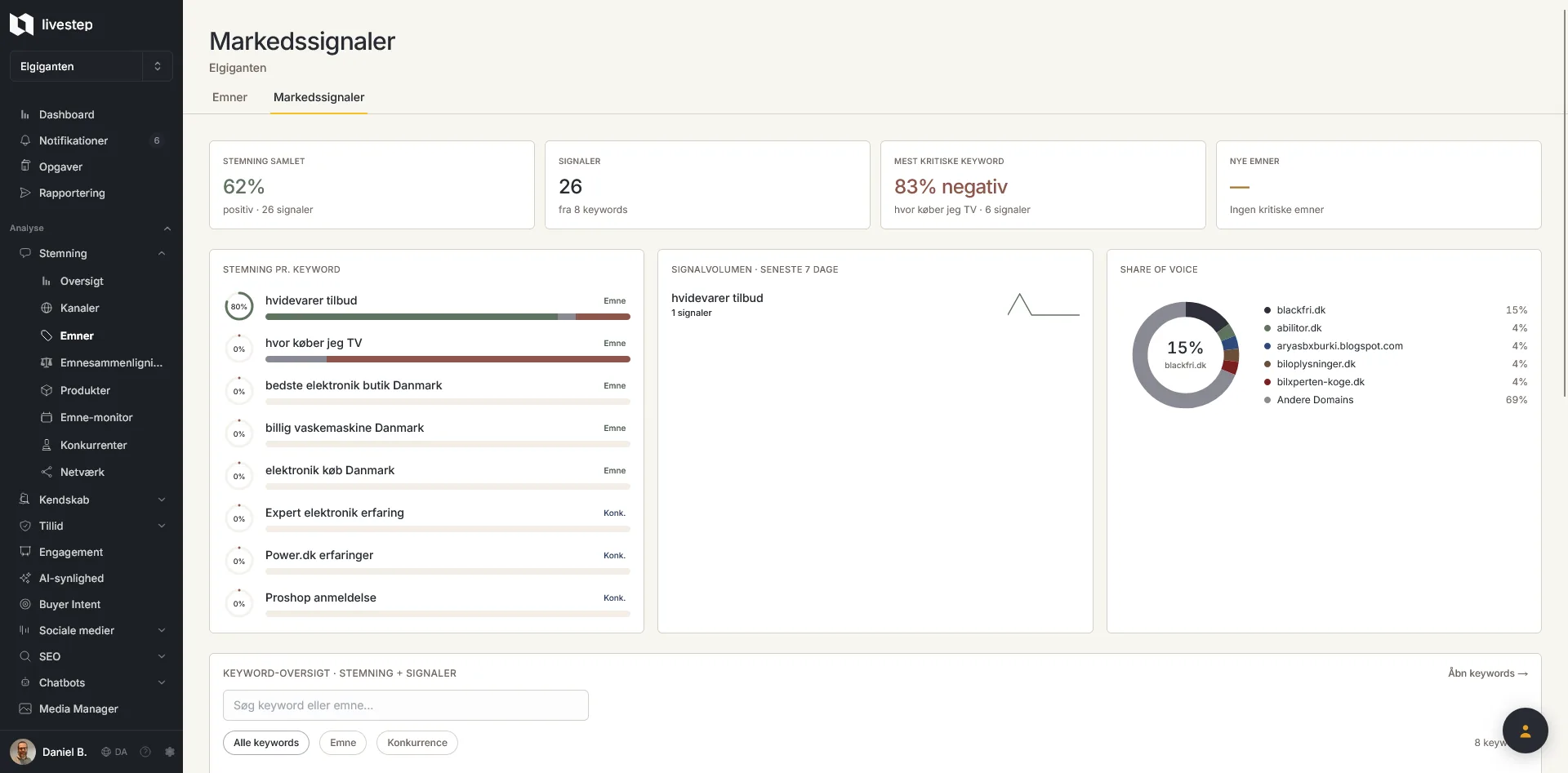
Task: Open the floating assistant chat button
Action: point(1525,731)
